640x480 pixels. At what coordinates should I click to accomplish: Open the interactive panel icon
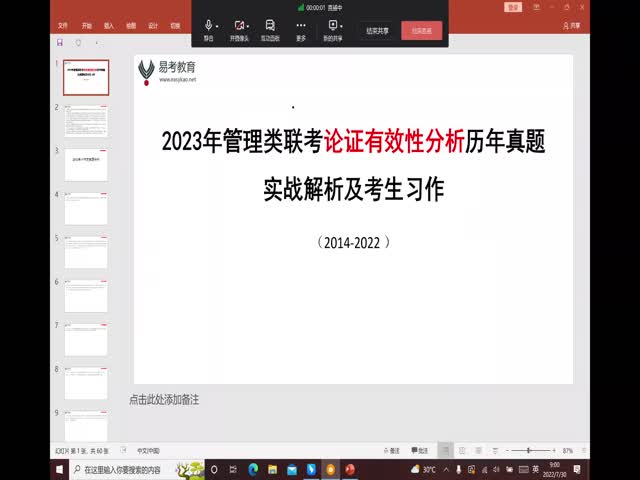[270, 30]
